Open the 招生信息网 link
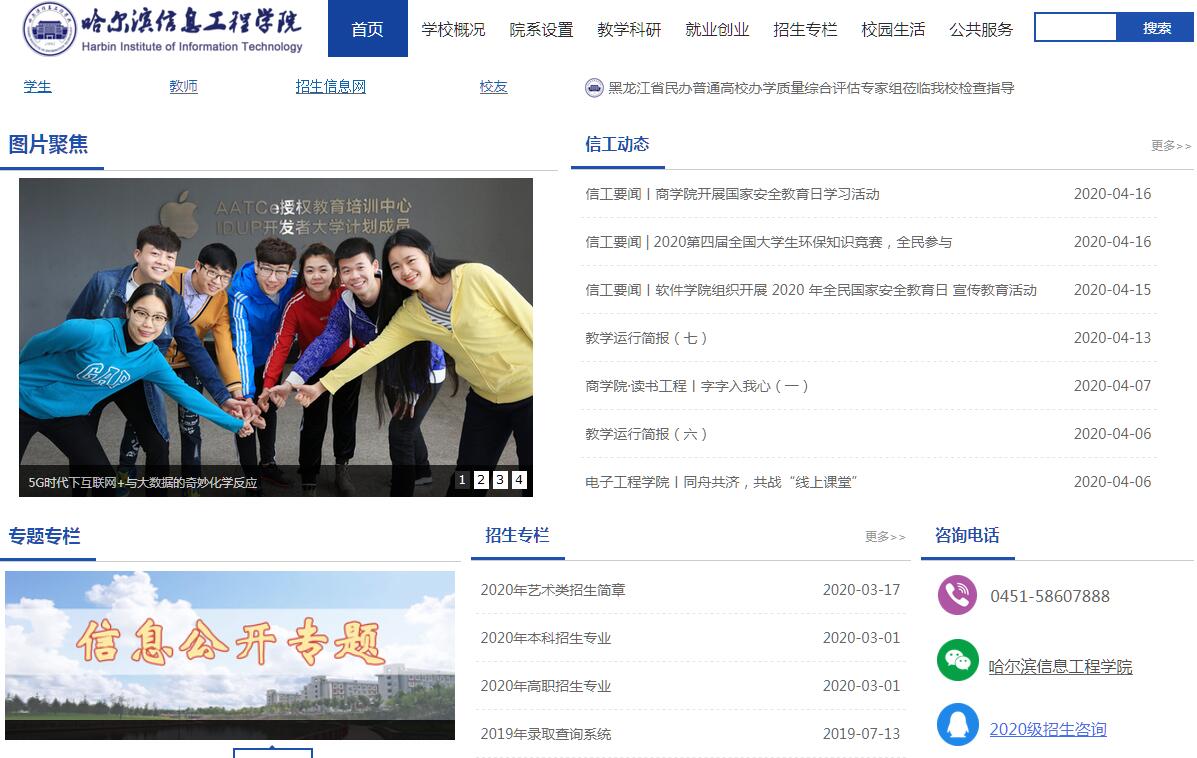Image resolution: width=1197 pixels, height=758 pixels. (x=331, y=87)
